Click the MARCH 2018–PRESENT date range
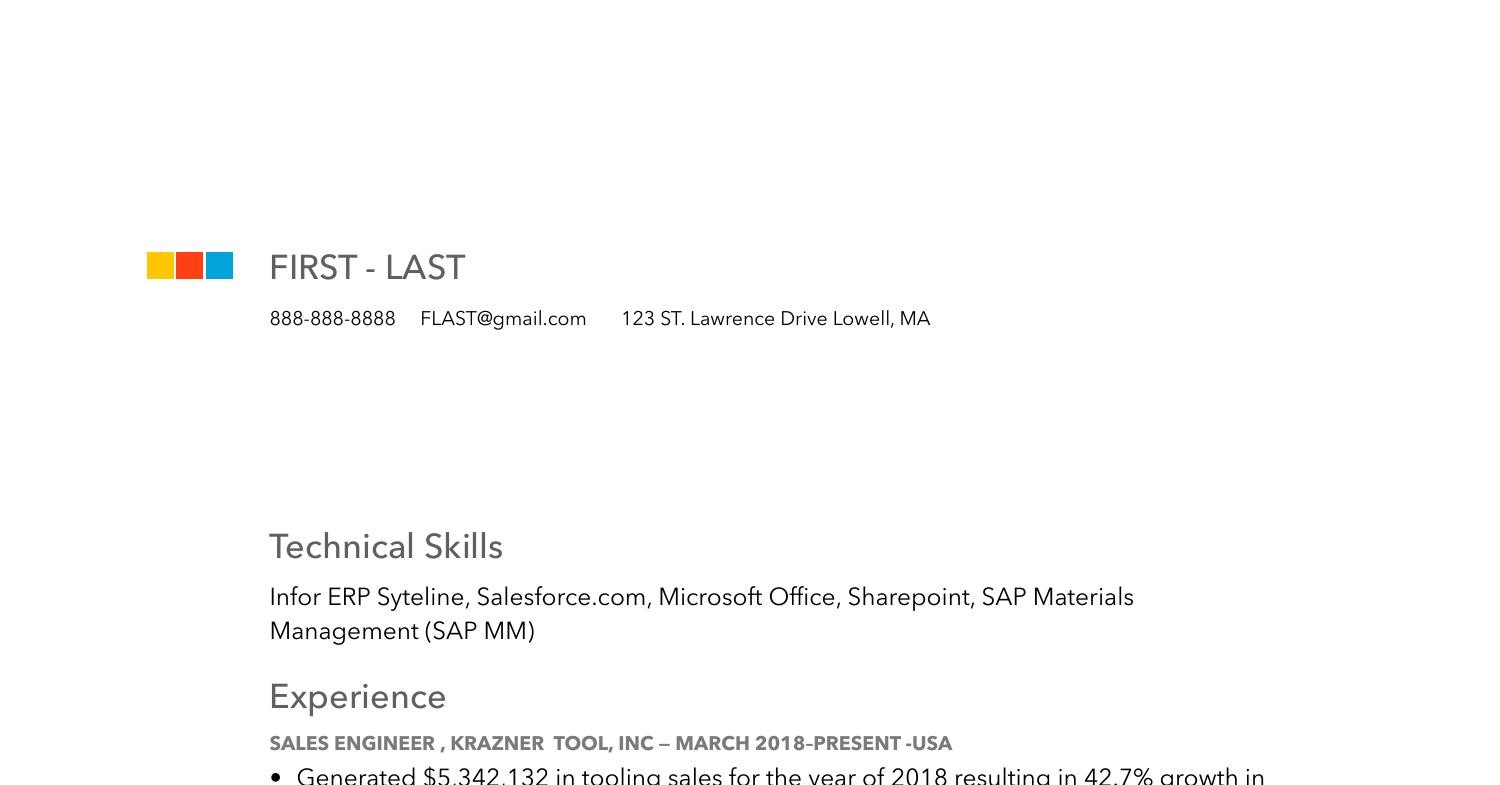The height and width of the screenshot is (785, 1500). coord(787,744)
